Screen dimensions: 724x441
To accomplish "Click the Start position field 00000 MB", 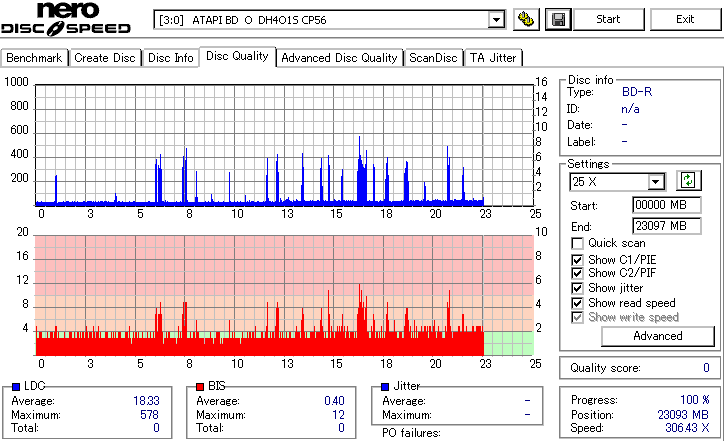I will coord(666,205).
